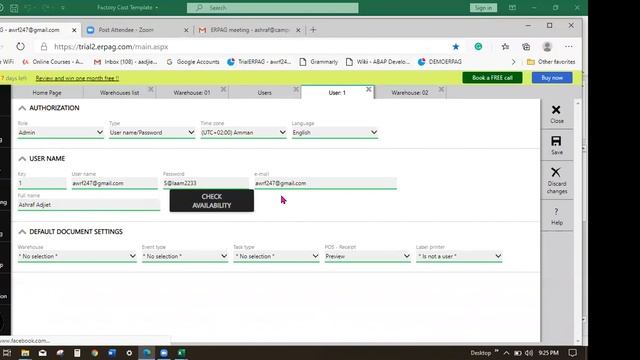Viewport: 640px width, 360px height.
Task: Open the Other favorites folder
Action: pos(551,62)
